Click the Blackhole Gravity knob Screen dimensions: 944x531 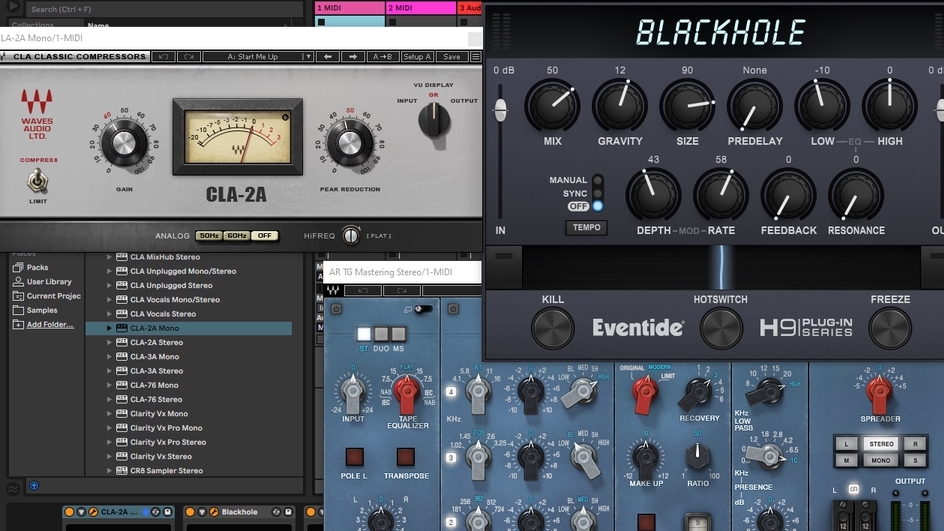click(x=620, y=106)
